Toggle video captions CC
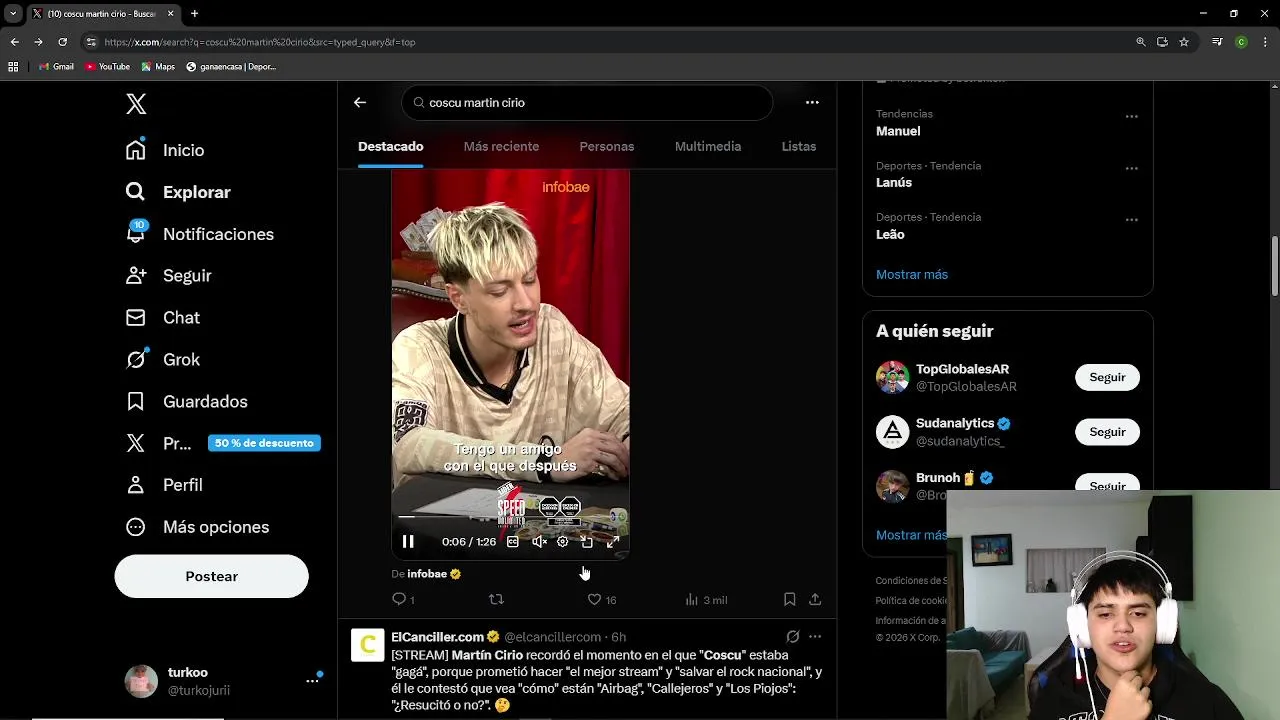Viewport: 1280px width, 720px height. coord(513,542)
